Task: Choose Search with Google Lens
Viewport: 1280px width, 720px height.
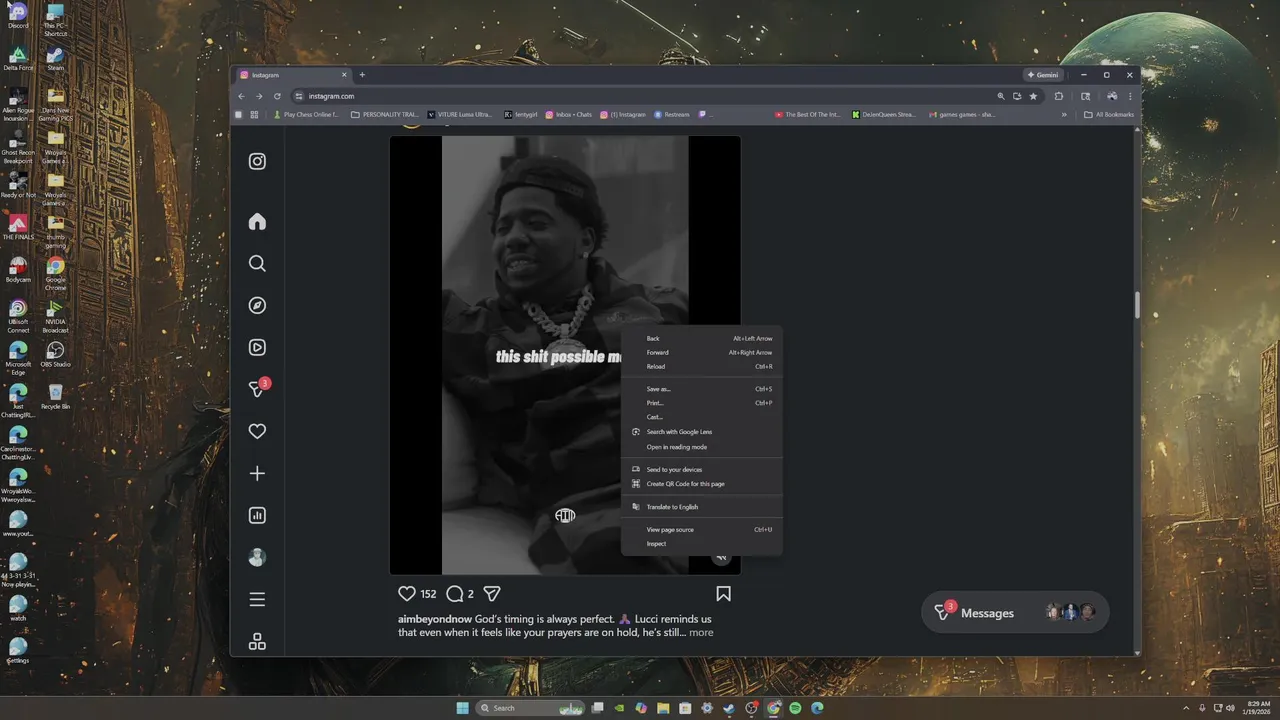Action: click(x=701, y=431)
